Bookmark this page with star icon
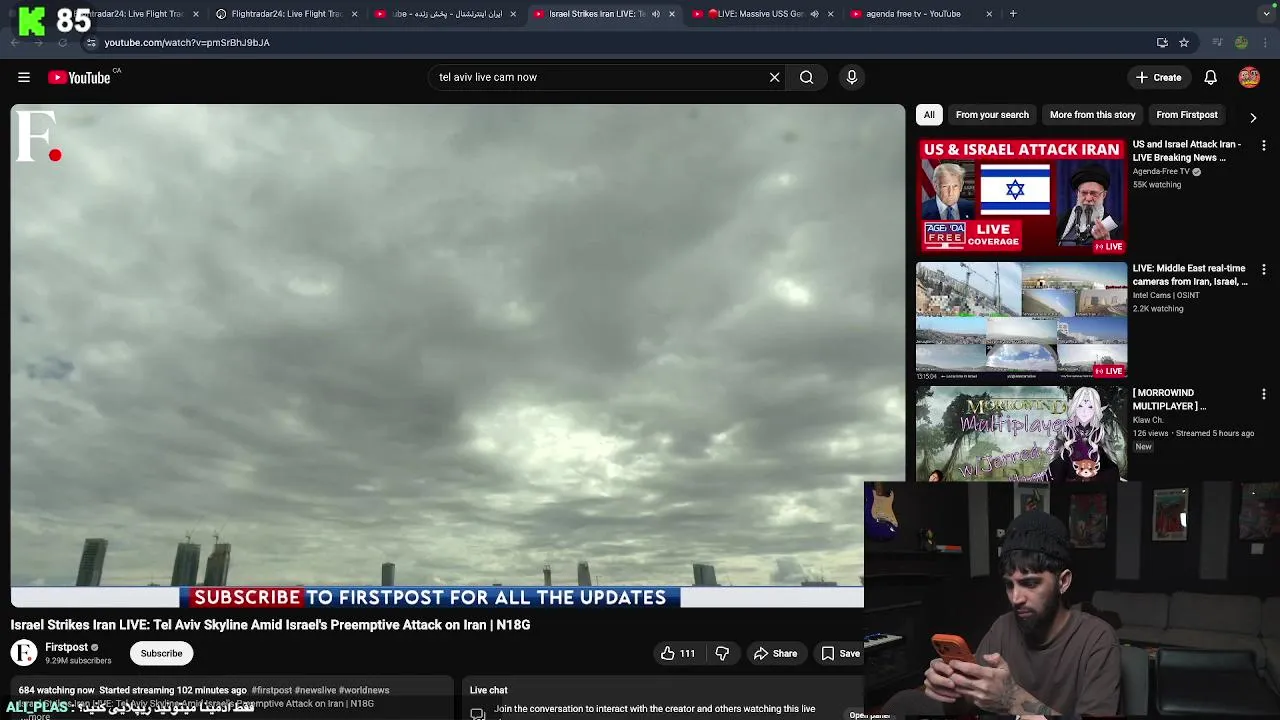 (1184, 42)
